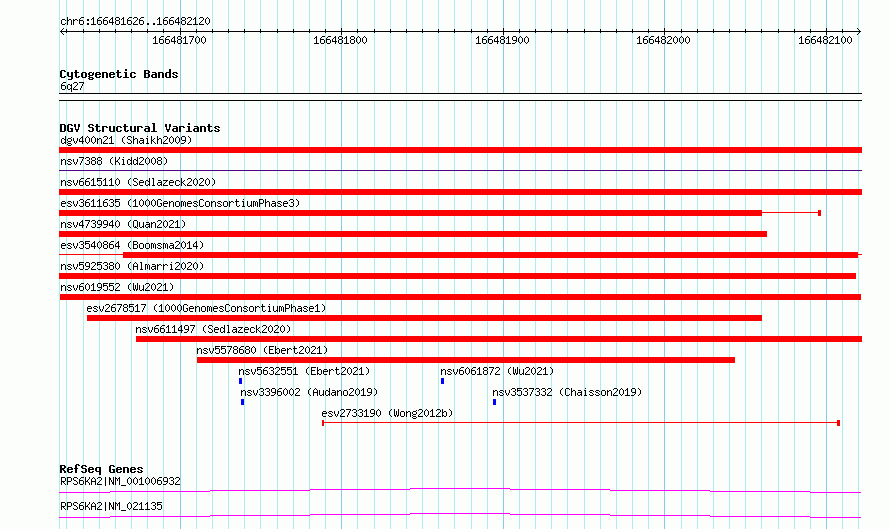Image resolution: width=890 pixels, height=529 pixels.
Task: Open the Cytogenetic Bands track heading
Action: pyautogui.click(x=119, y=74)
